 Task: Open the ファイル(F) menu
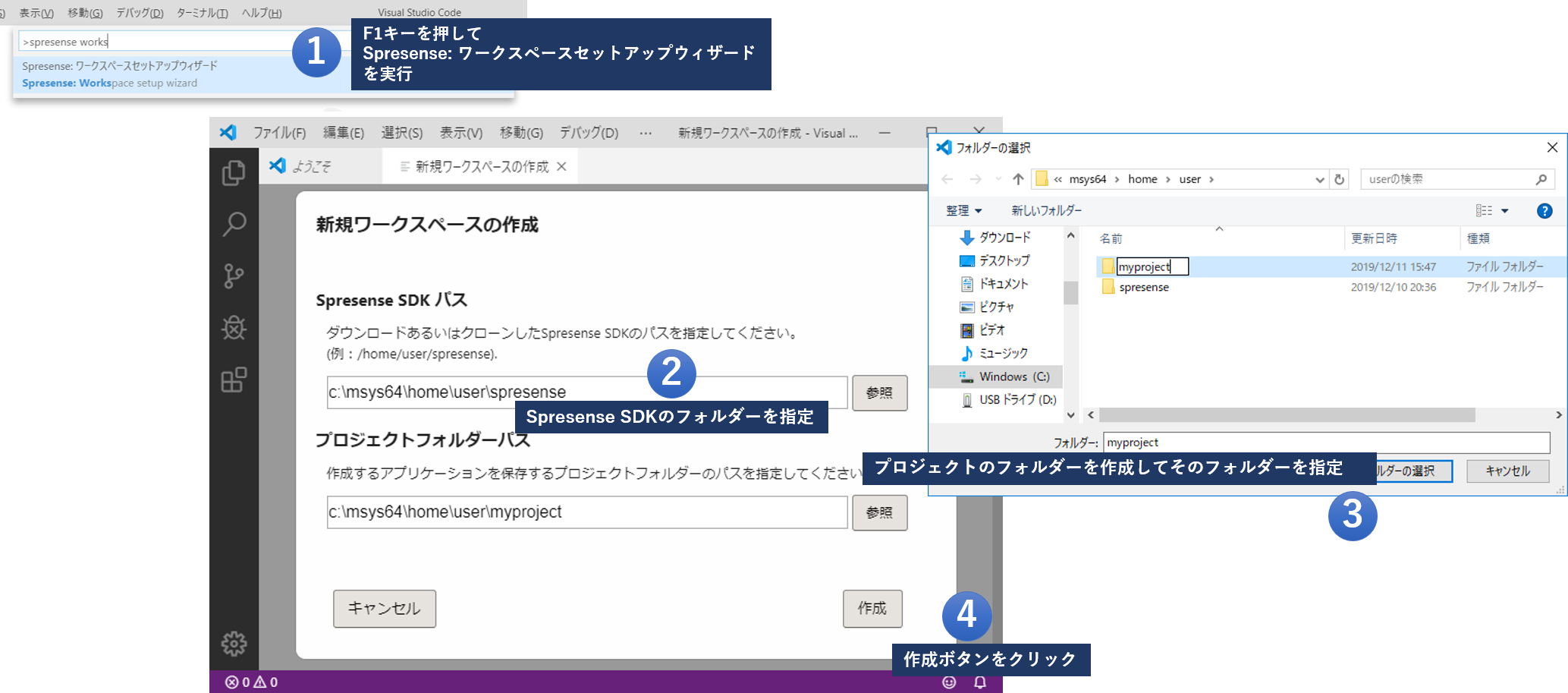279,133
